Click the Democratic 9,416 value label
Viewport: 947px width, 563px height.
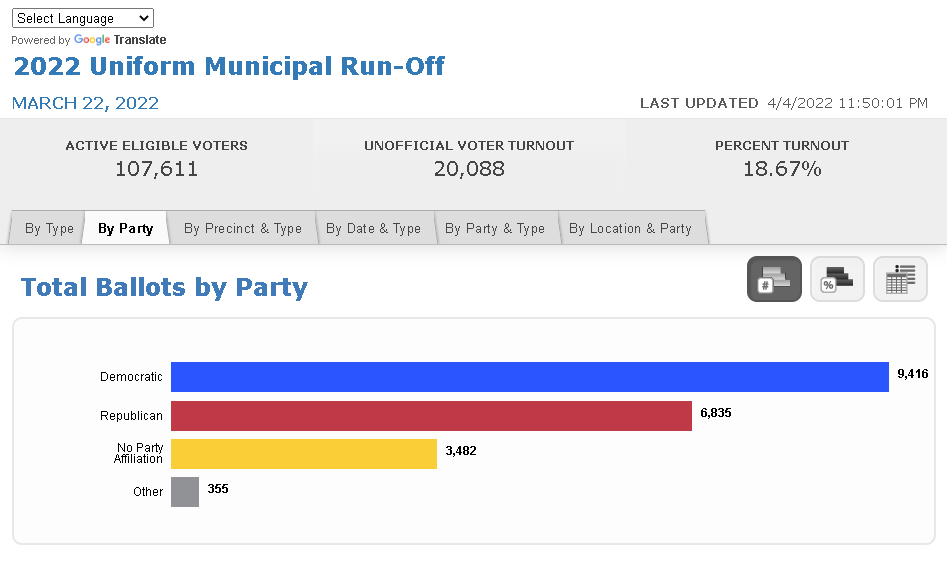[913, 374]
